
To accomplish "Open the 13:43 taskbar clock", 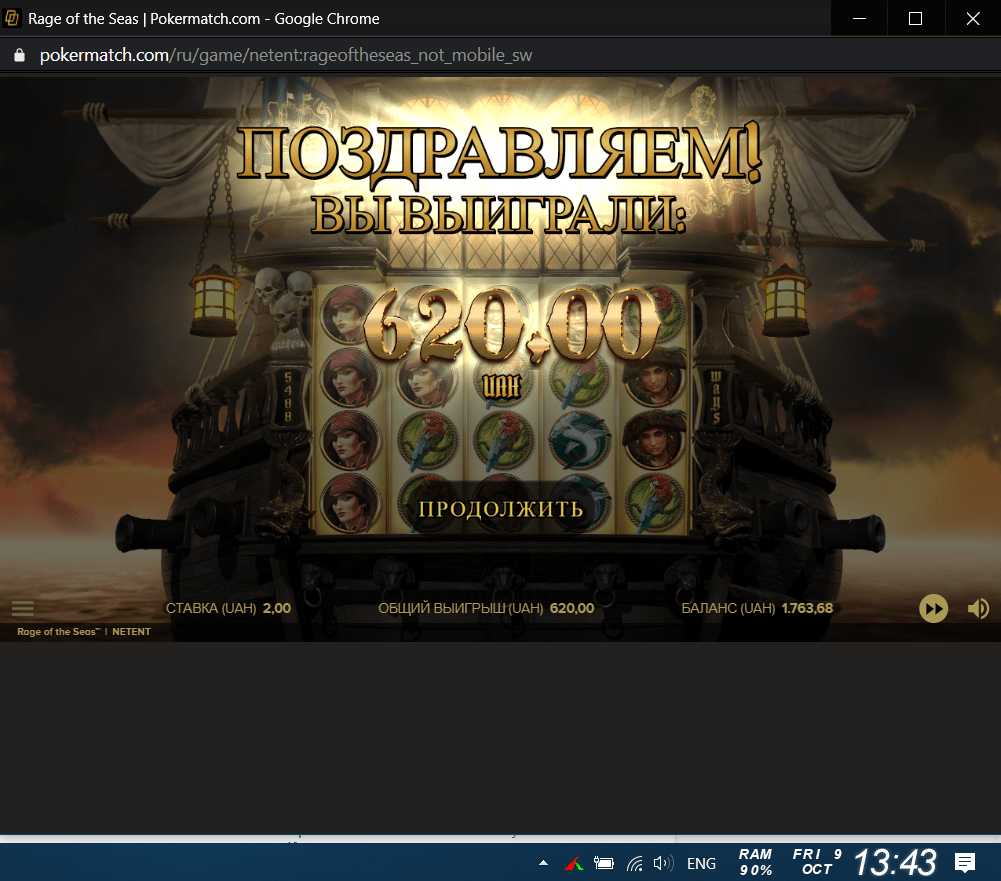I will tap(895, 862).
